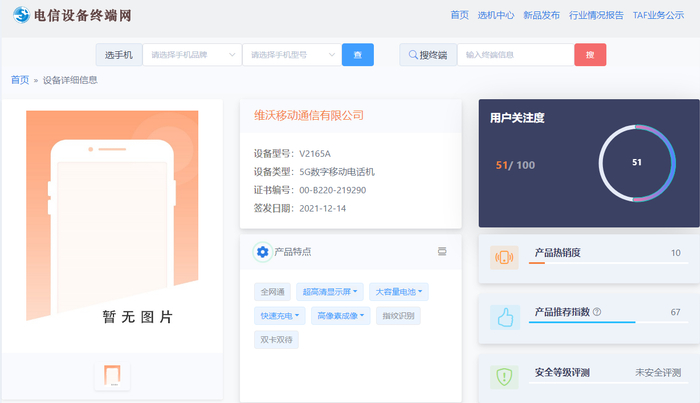The height and width of the screenshot is (403, 700).
Task: Click the 电信设备终端网 globe logo
Action: coord(20,15)
